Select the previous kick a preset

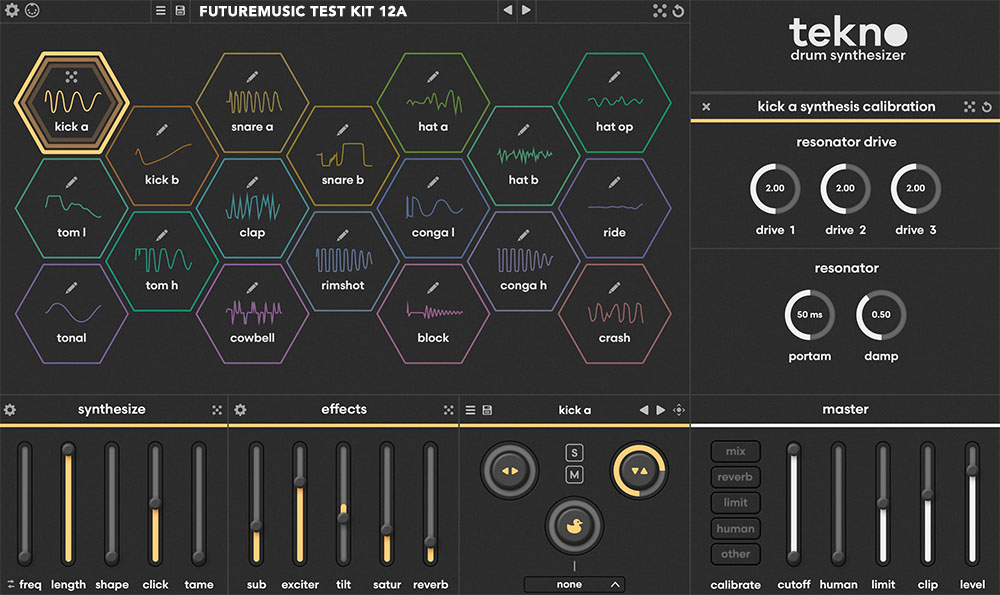tap(643, 410)
